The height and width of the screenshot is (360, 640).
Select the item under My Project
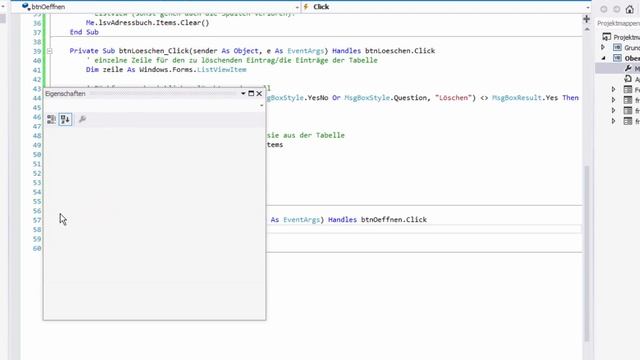(632, 79)
